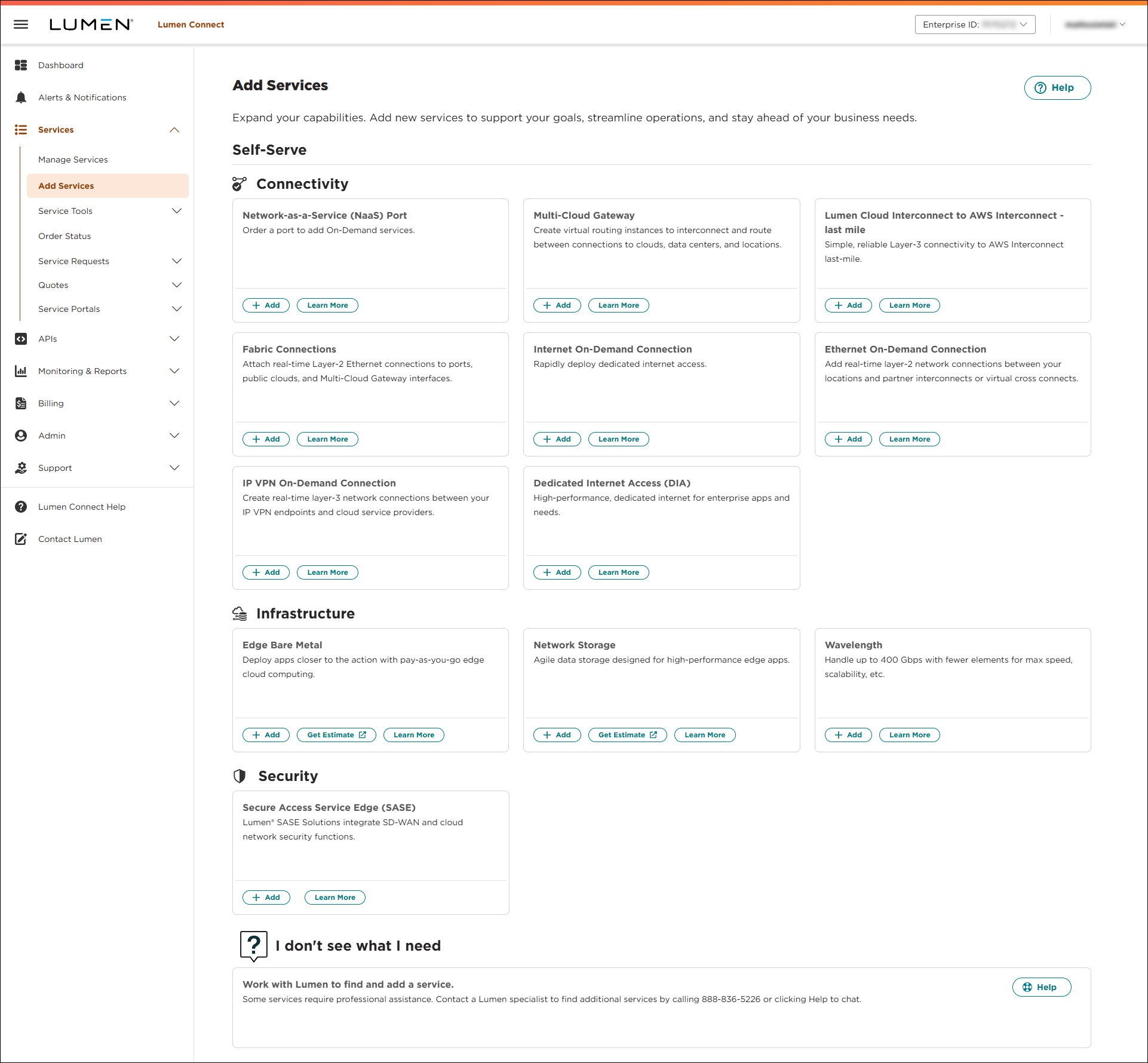Image resolution: width=1148 pixels, height=1063 pixels.
Task: Click the Connectivity section icon
Action: [240, 184]
